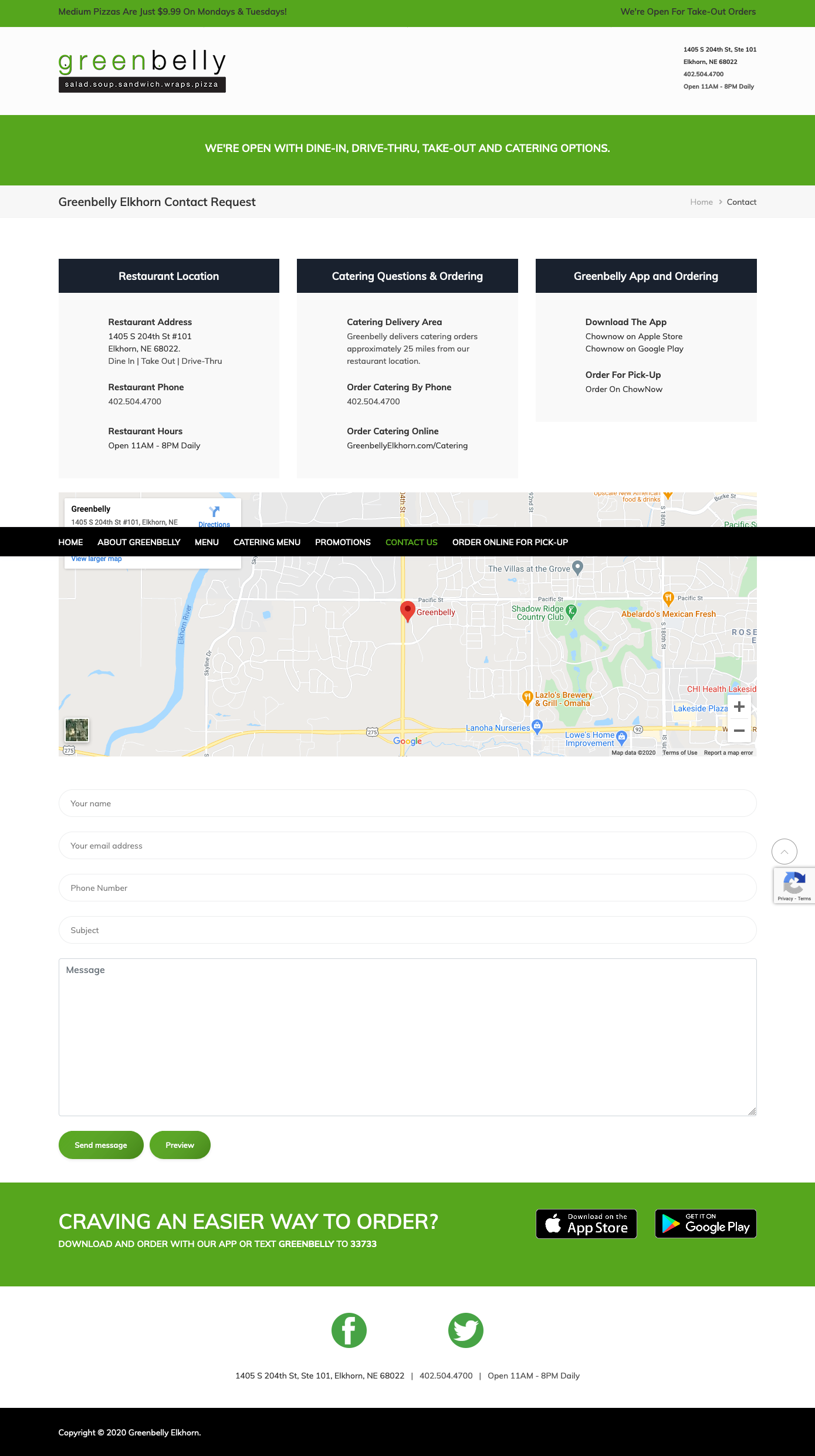Viewport: 815px width, 1456px height.
Task: Click the Get it on Google Play badge
Action: click(x=705, y=1224)
